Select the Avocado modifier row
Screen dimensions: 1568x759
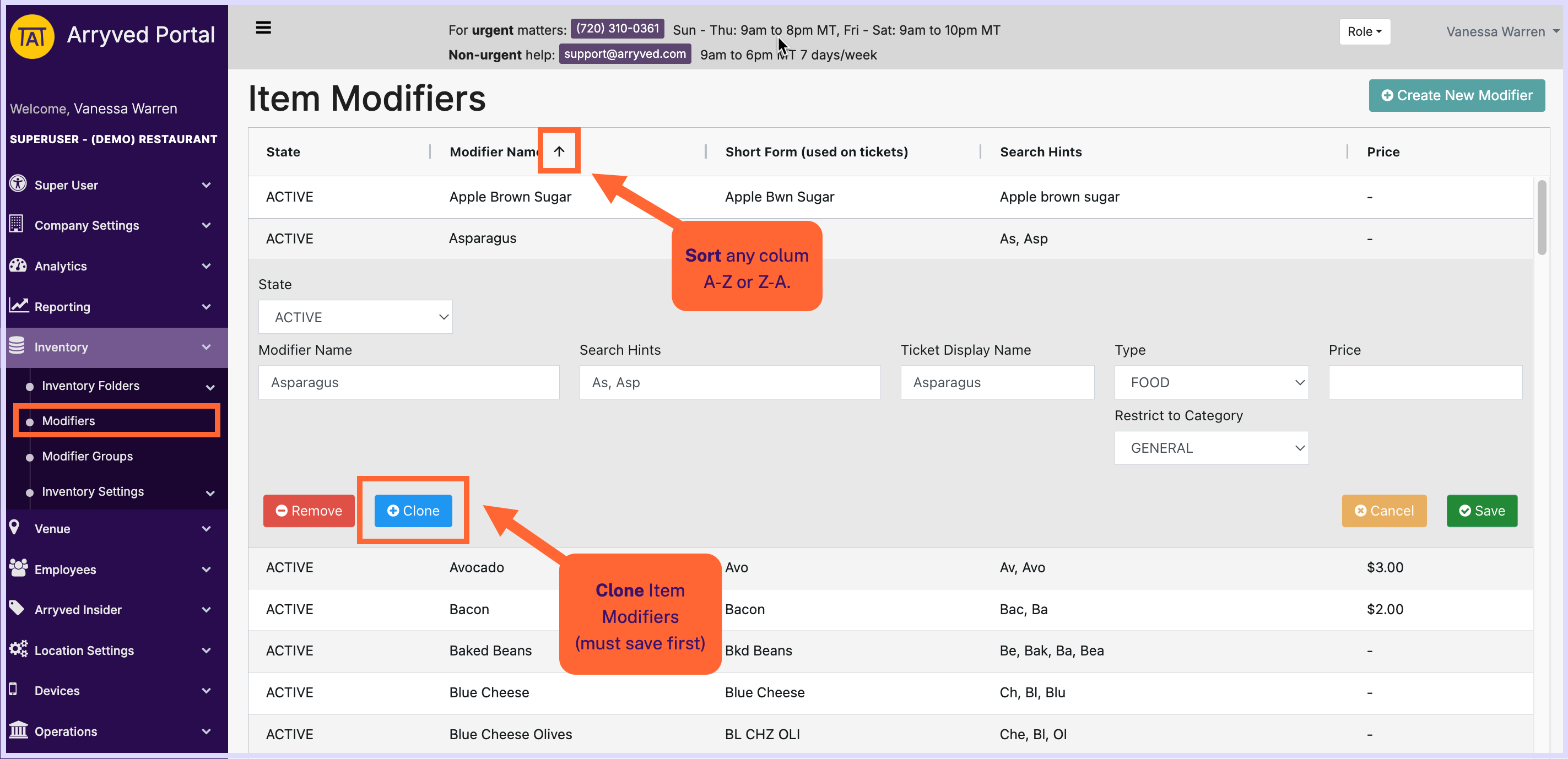tap(890, 567)
